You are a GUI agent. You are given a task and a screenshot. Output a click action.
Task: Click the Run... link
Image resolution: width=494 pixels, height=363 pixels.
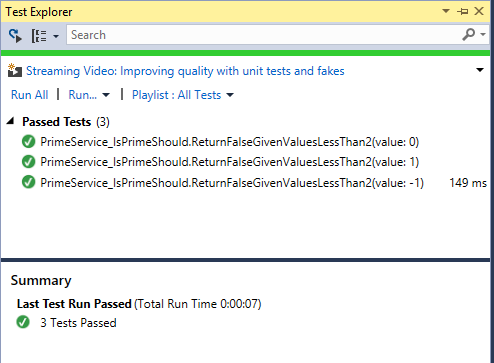(x=83, y=95)
